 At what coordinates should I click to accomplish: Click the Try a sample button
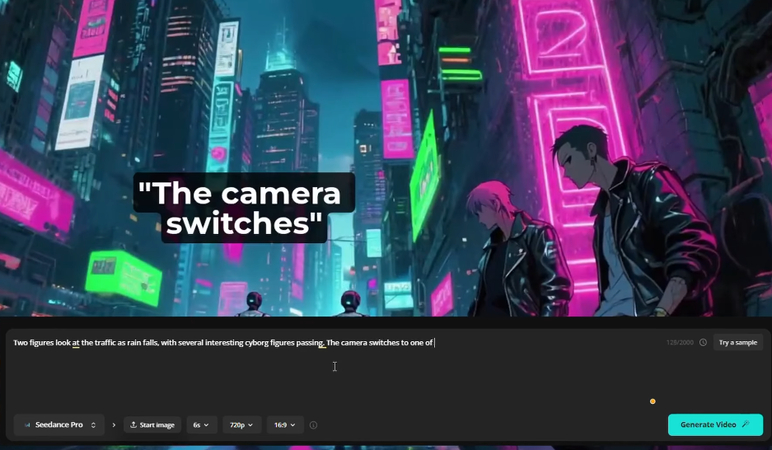click(x=738, y=342)
